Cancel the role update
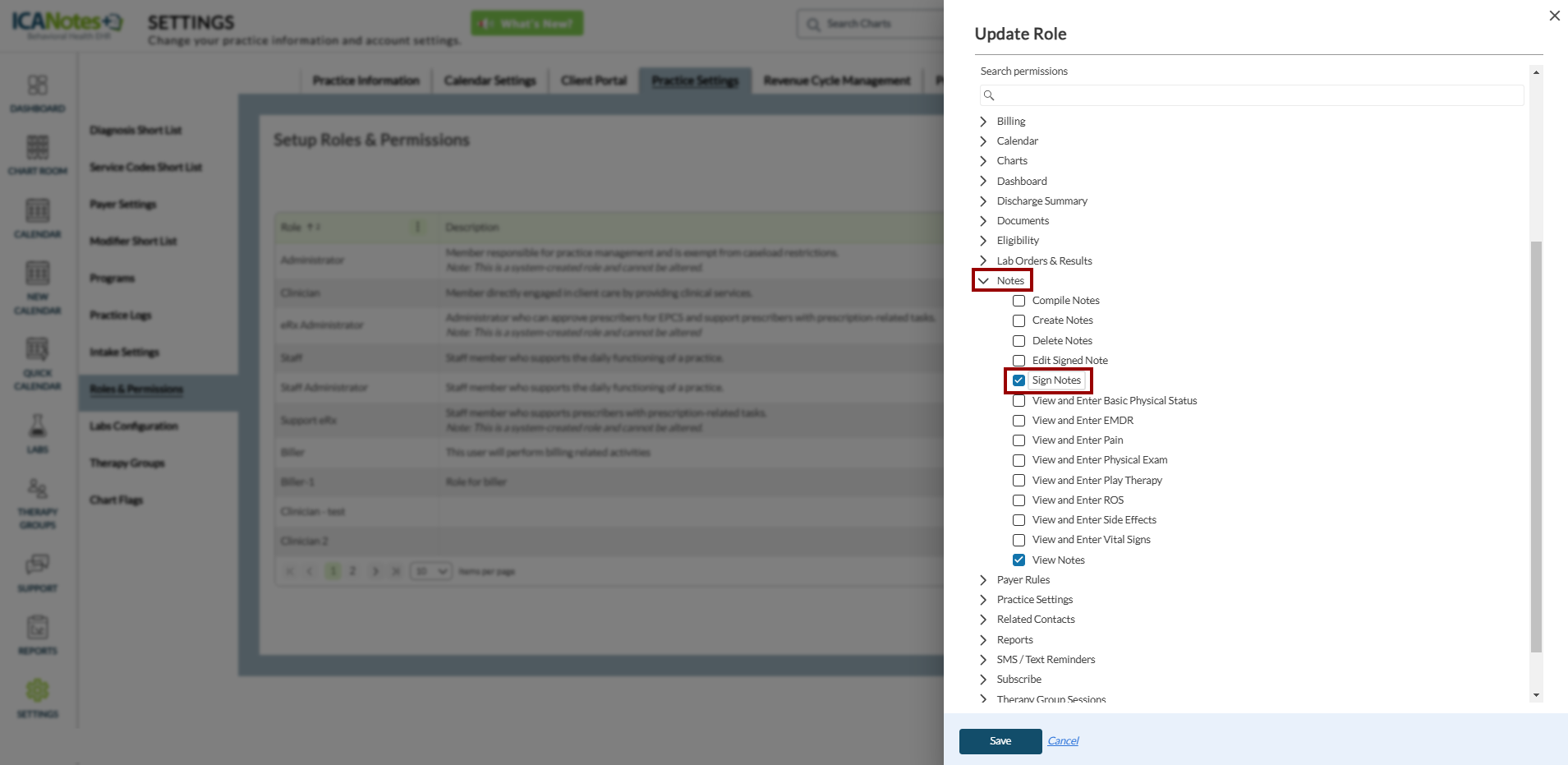 (1063, 741)
